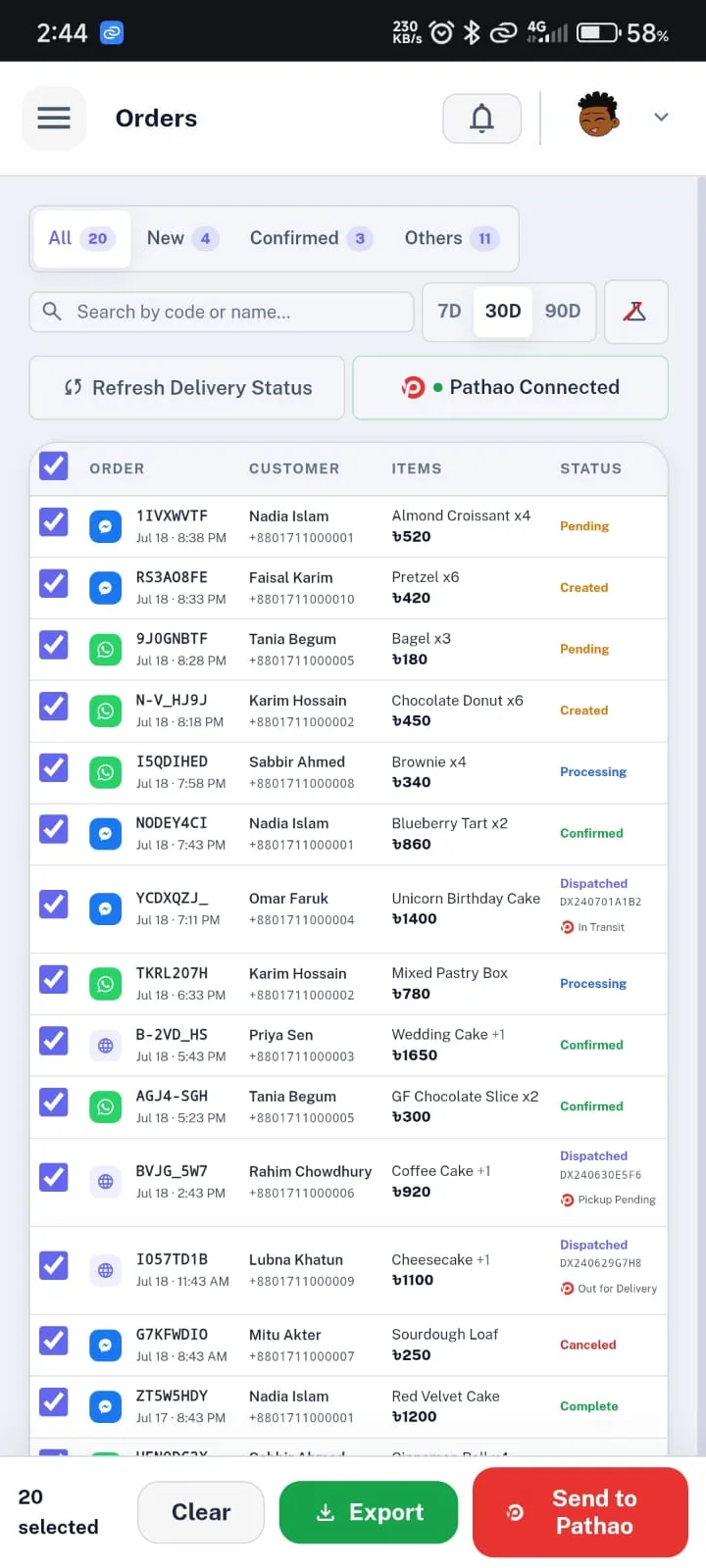Open the user avatar profile

(x=597, y=116)
